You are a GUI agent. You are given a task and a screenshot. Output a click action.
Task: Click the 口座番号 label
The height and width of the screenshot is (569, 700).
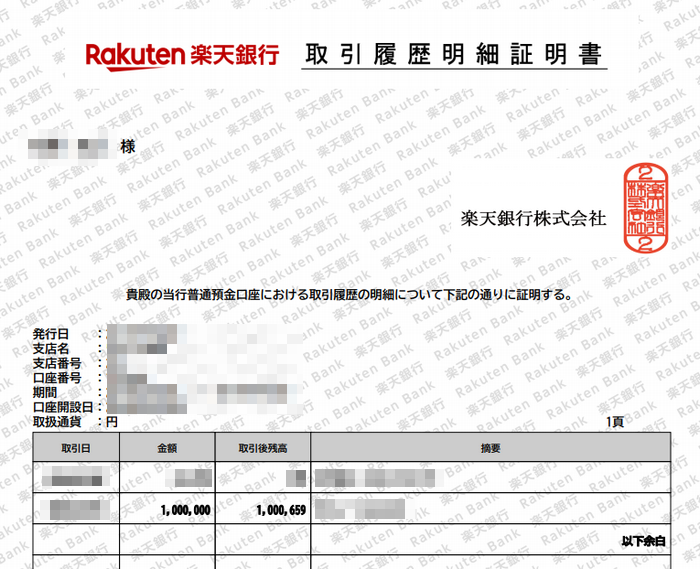click(57, 378)
